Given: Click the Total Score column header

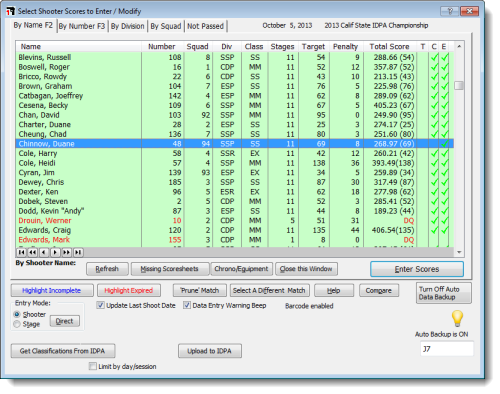Looking at the screenshot, I should coord(389,46).
